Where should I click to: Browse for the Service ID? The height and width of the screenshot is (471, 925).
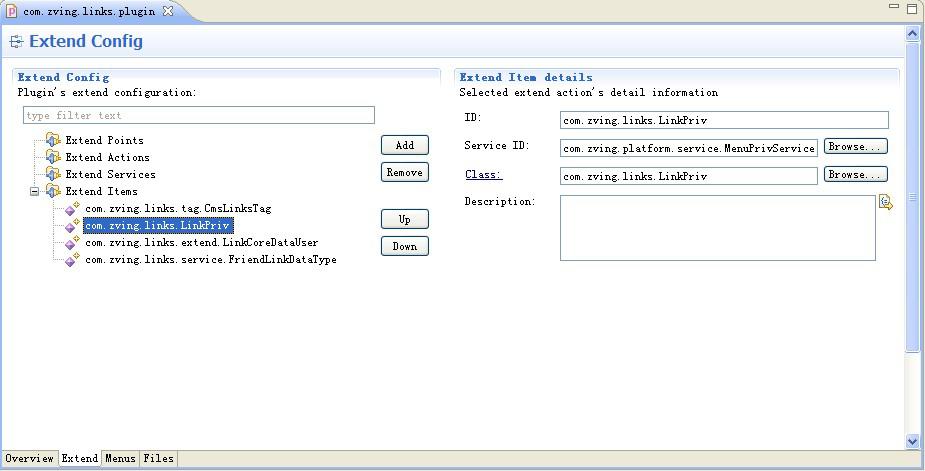(x=855, y=147)
